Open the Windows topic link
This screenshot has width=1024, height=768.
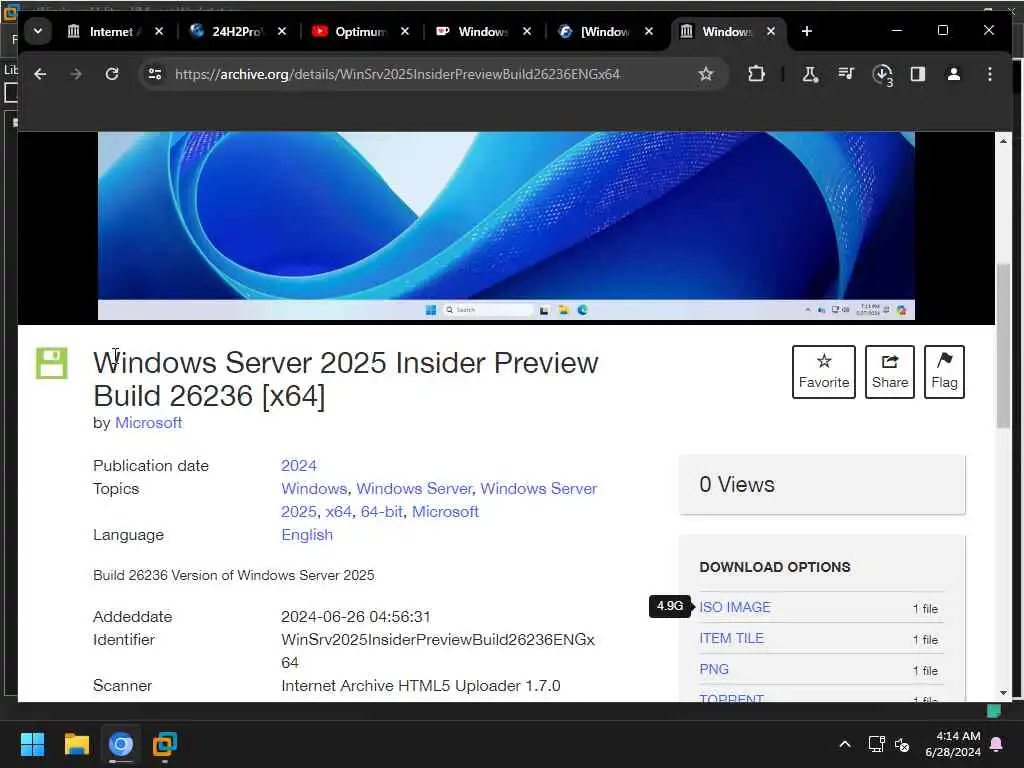[x=314, y=488]
